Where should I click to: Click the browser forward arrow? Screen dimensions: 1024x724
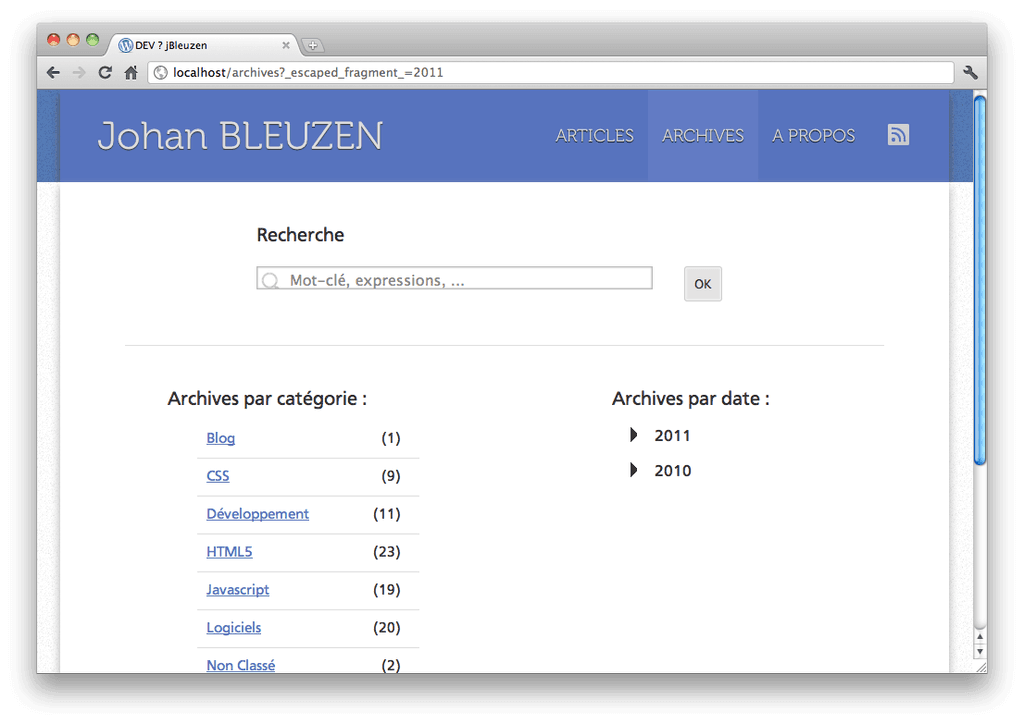click(x=79, y=72)
